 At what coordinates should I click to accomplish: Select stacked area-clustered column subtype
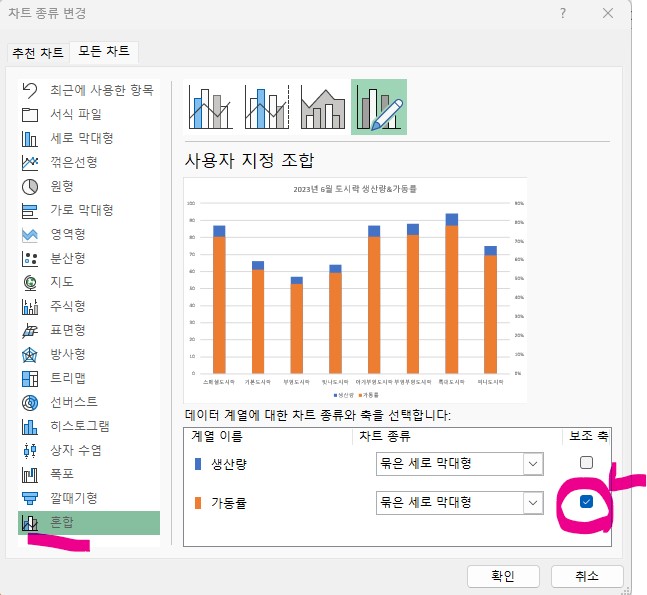pos(323,107)
